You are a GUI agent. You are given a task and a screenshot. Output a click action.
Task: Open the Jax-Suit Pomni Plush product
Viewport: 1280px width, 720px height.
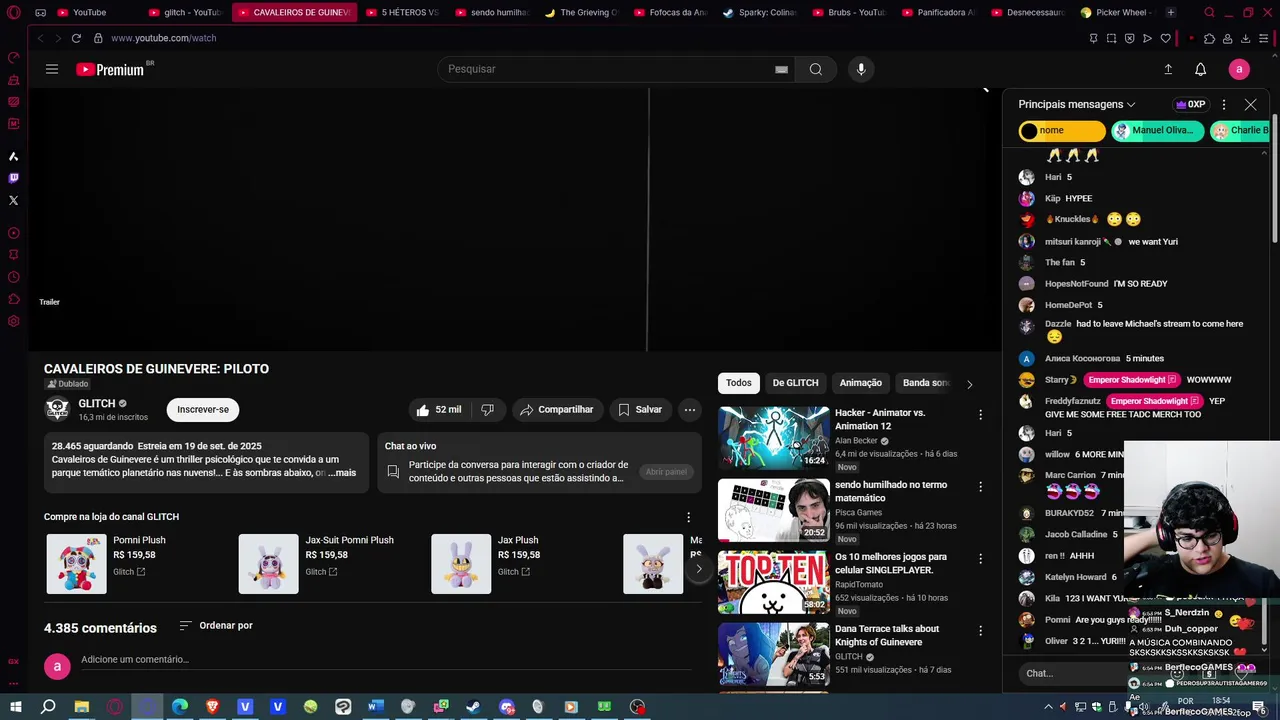(268, 564)
